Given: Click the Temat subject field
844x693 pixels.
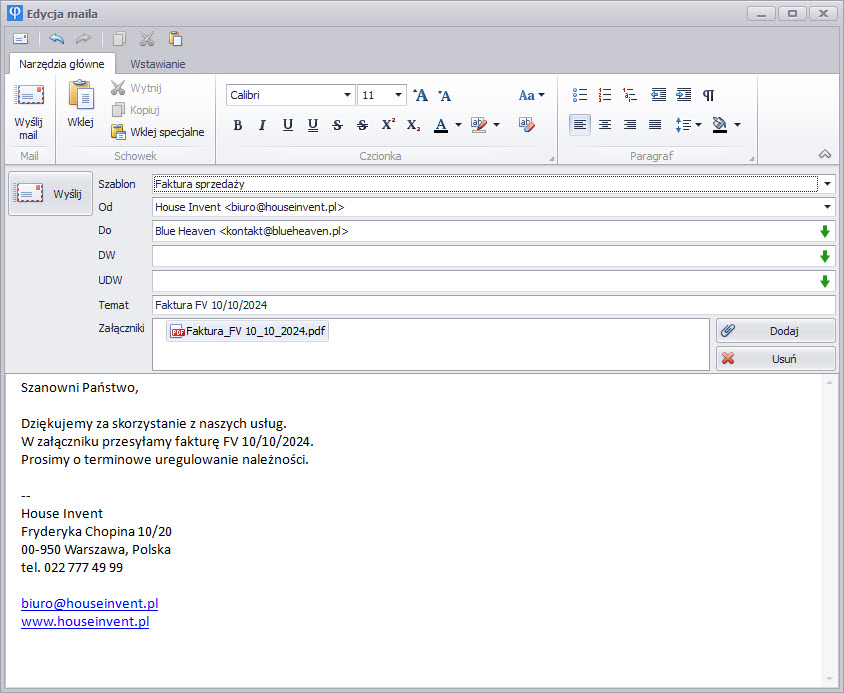Looking at the screenshot, I should 492,305.
